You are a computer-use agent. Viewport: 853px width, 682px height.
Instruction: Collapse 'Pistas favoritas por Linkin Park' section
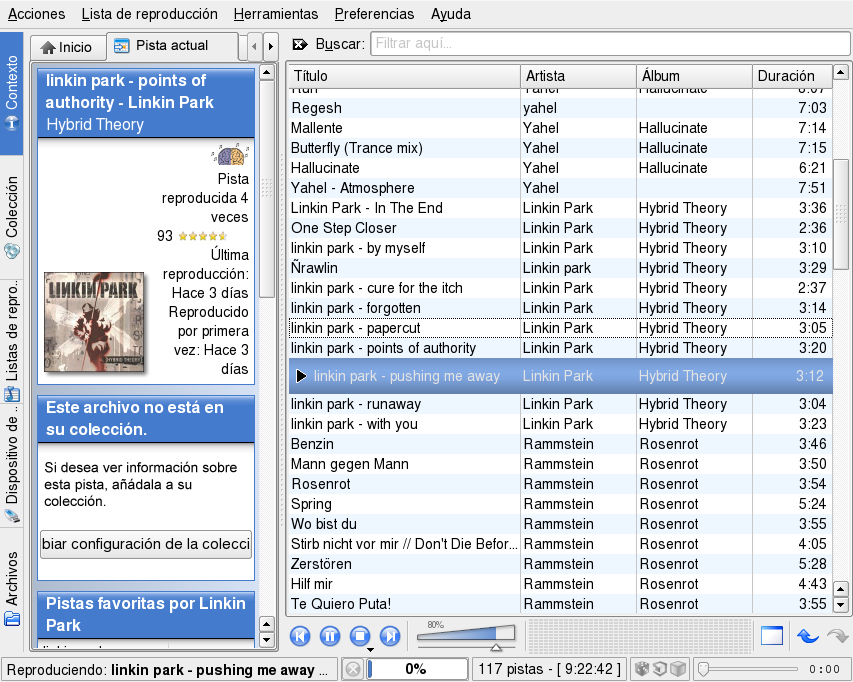(146, 615)
